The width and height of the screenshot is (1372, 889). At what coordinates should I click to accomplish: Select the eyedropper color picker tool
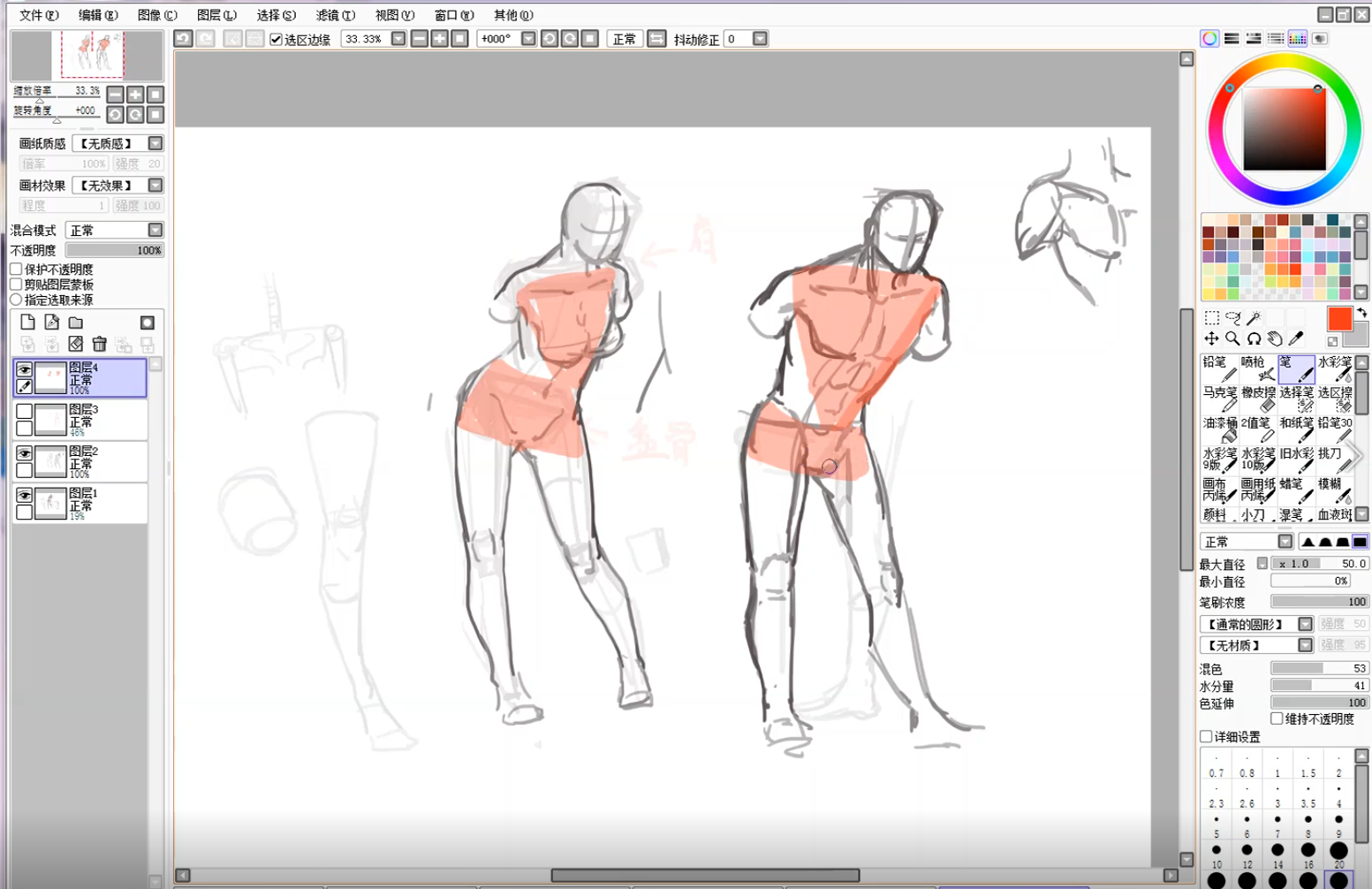tap(1296, 338)
